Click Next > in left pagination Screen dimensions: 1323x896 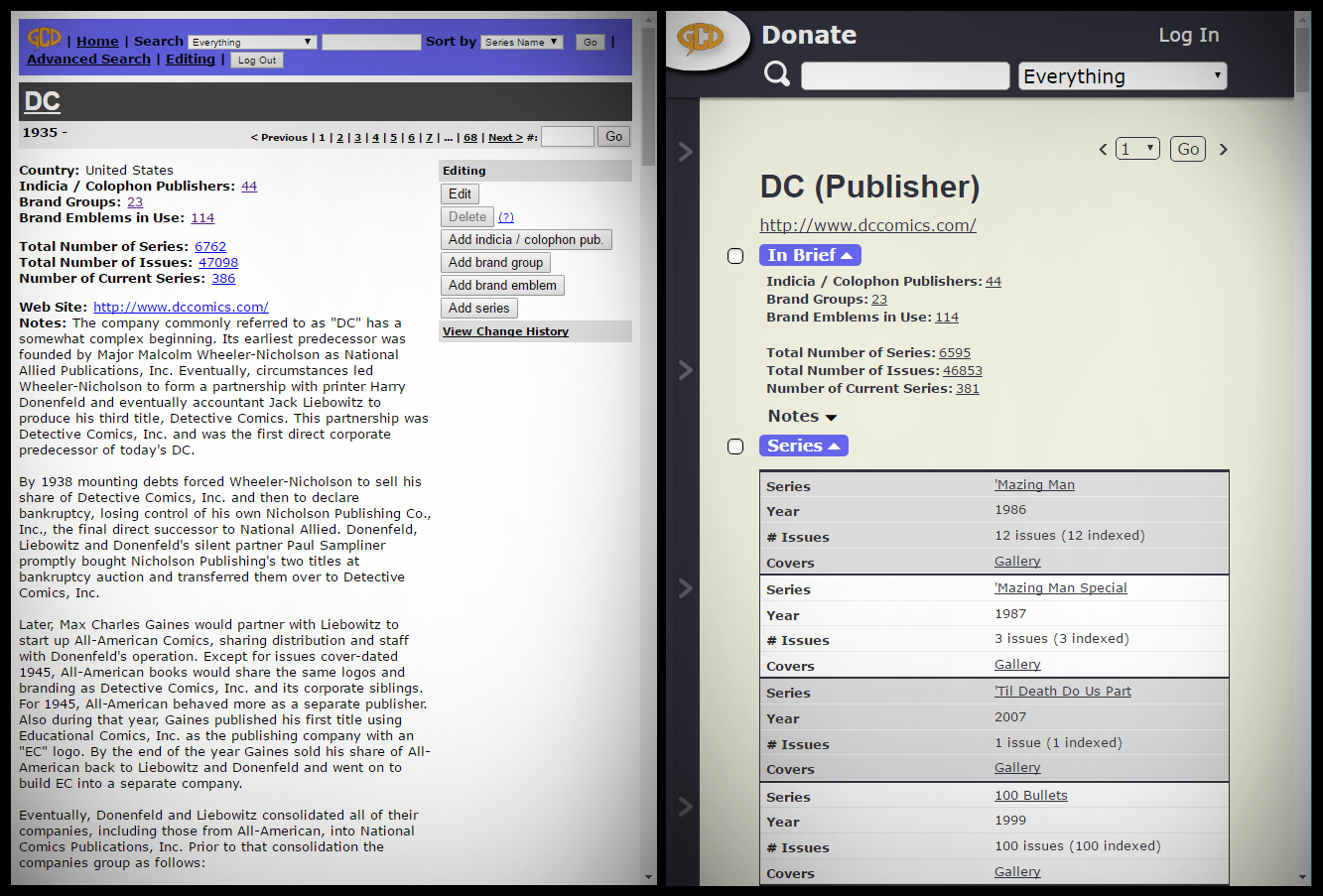[505, 138]
